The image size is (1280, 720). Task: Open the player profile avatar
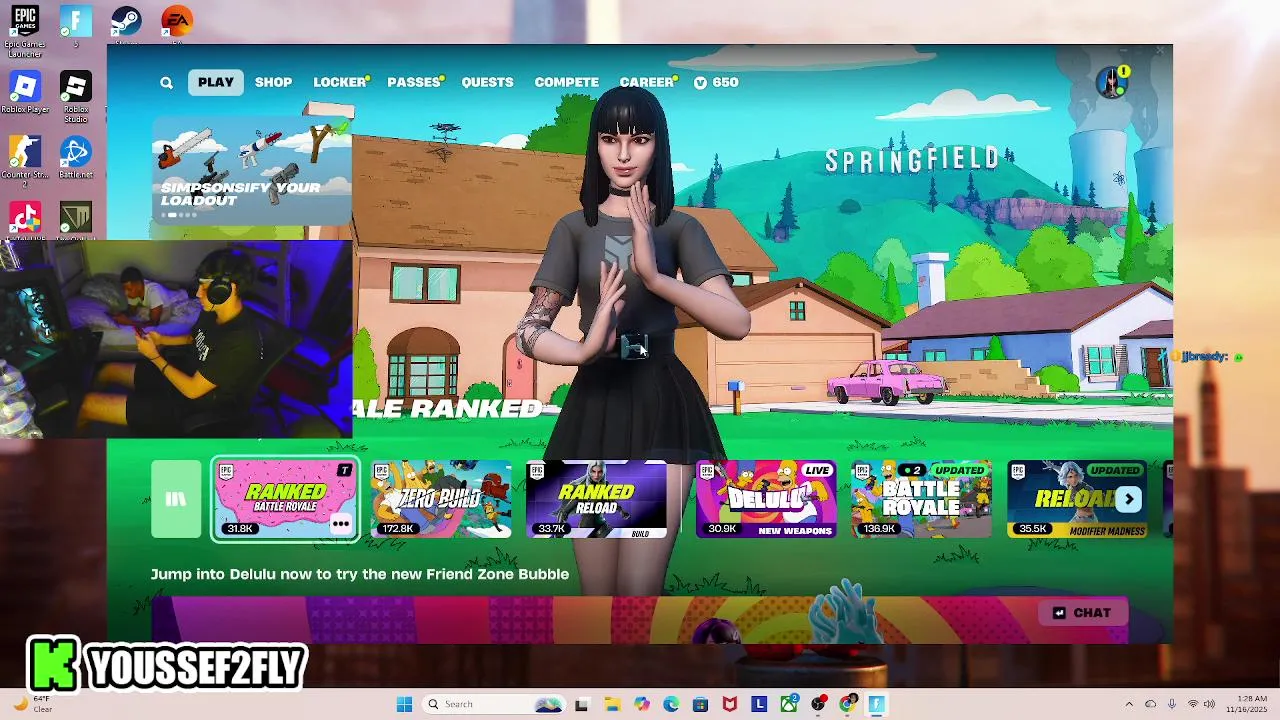1111,82
